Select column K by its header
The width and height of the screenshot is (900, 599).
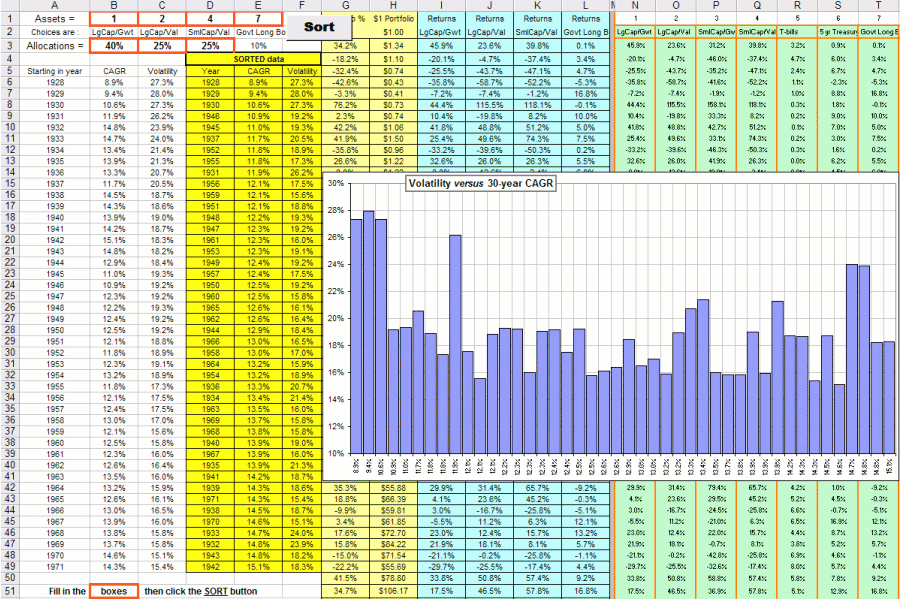pos(538,6)
